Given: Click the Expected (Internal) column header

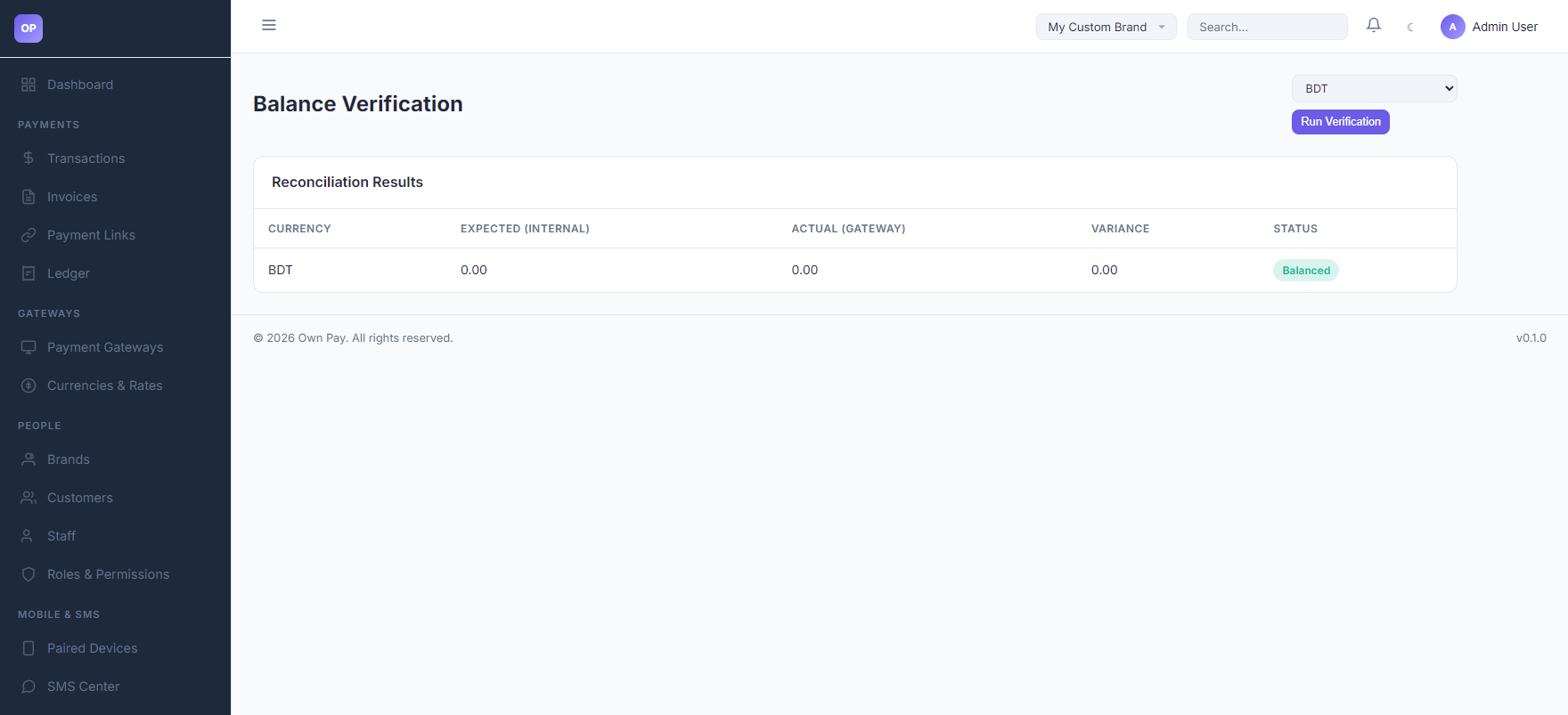Looking at the screenshot, I should (525, 229).
